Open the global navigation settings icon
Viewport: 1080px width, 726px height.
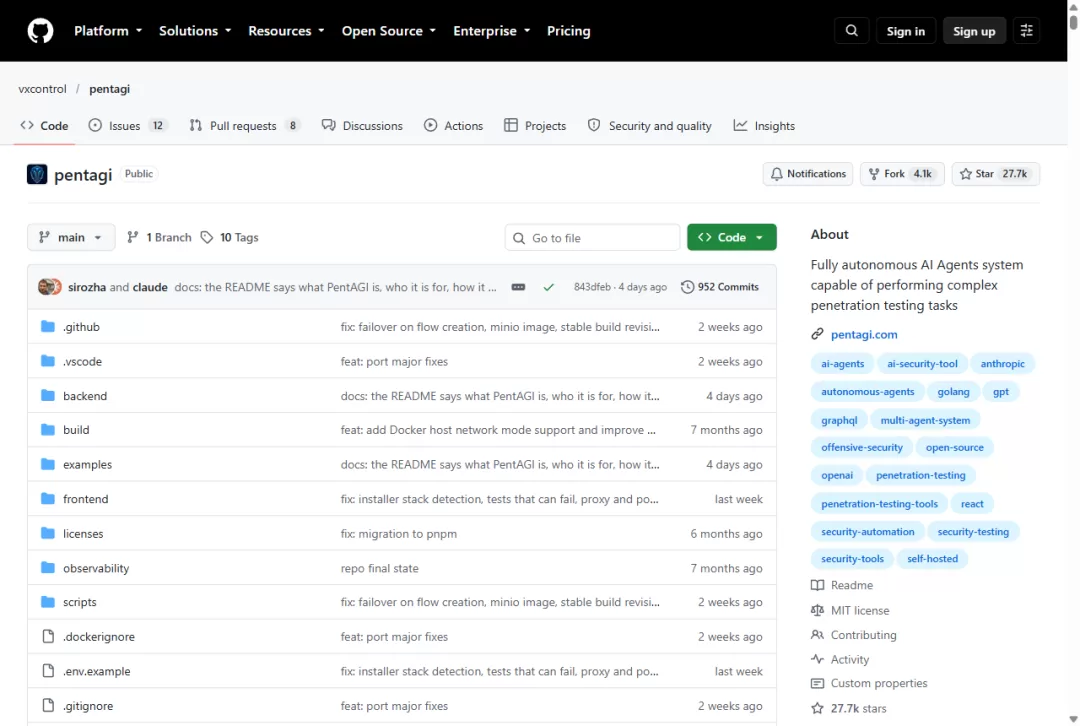click(x=1026, y=31)
